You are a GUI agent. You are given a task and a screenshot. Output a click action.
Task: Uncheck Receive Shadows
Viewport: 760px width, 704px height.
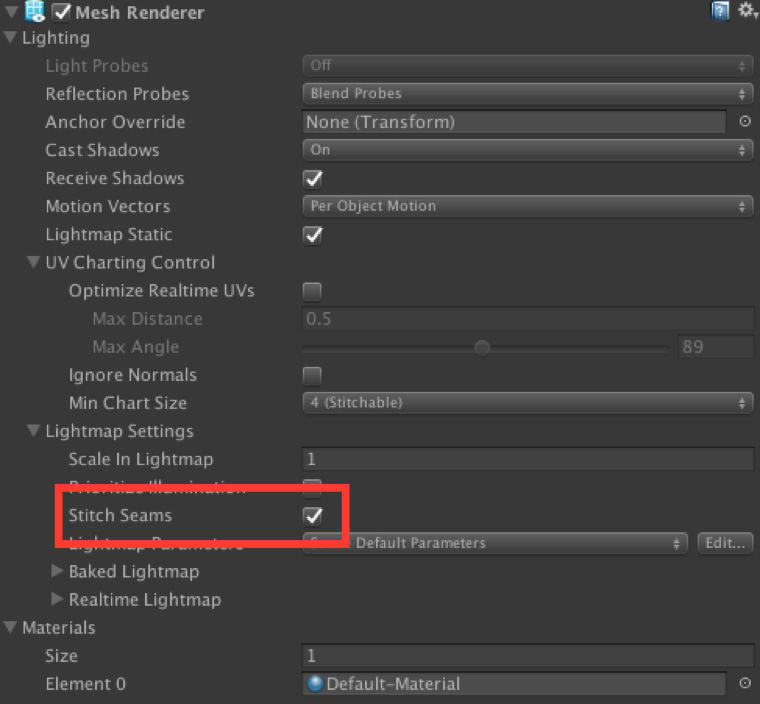[313, 178]
